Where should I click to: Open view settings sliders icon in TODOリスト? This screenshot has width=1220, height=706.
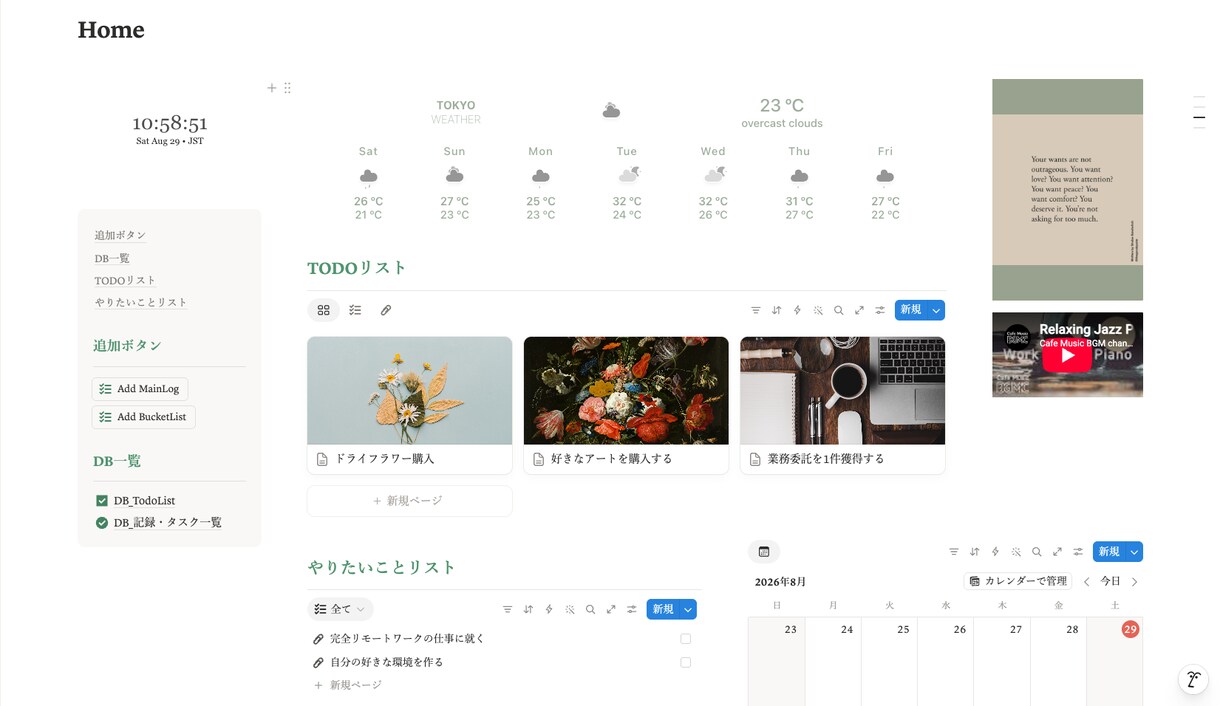coord(880,310)
